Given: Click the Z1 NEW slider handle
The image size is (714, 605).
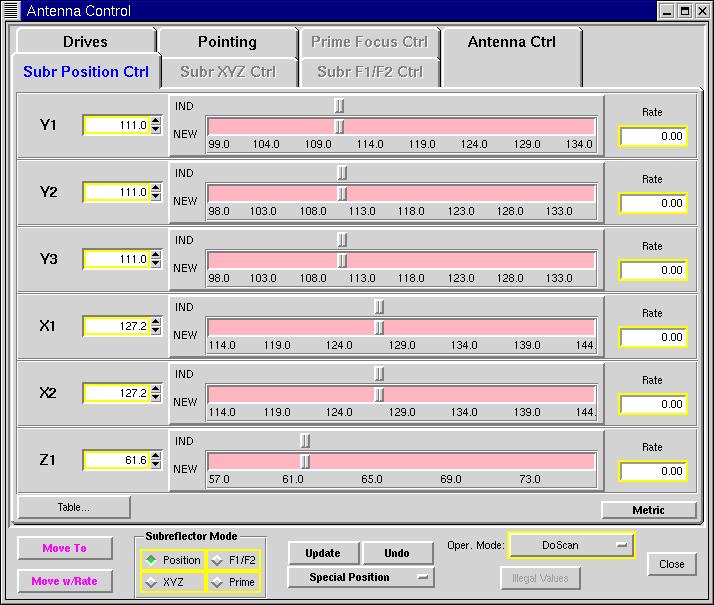Looking at the screenshot, I should pyautogui.click(x=306, y=461).
